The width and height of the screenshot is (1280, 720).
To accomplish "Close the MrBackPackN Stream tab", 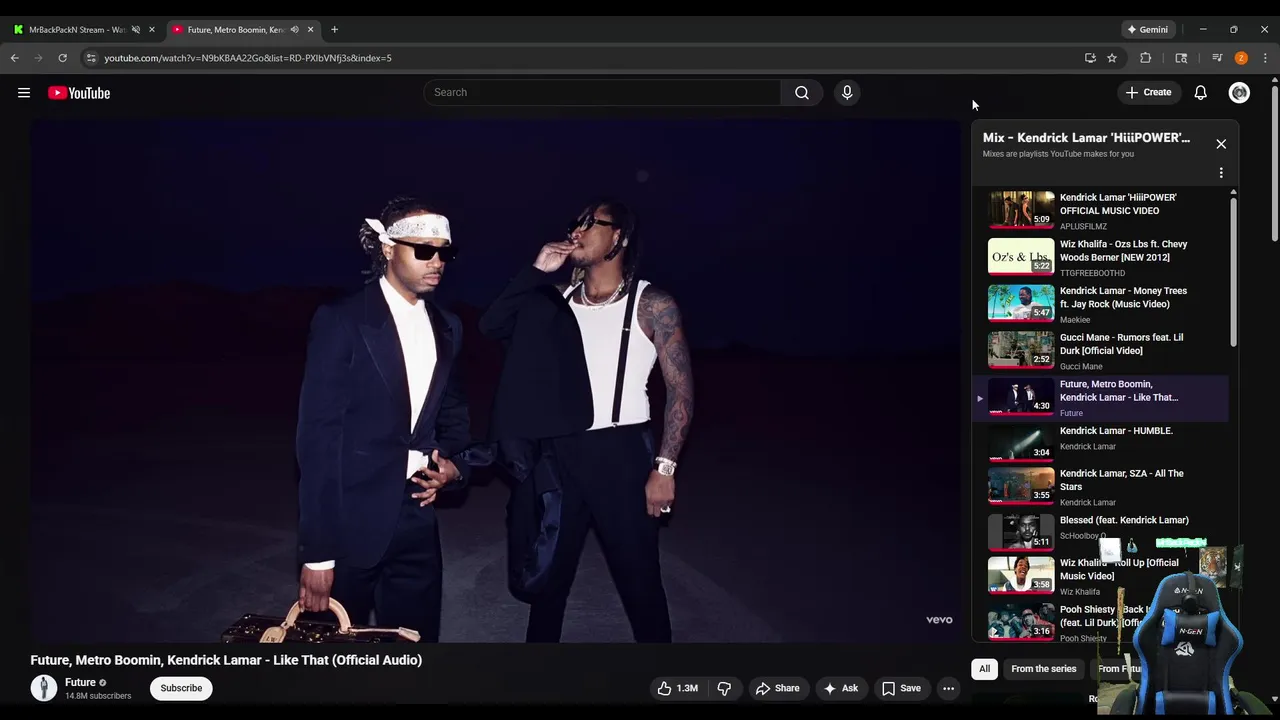I will (152, 30).
